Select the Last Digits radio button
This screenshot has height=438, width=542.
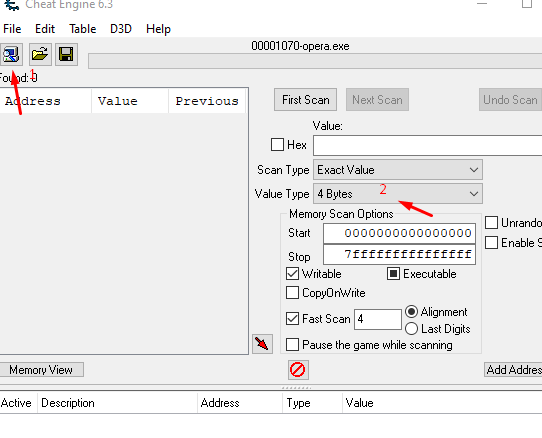[x=411, y=328]
